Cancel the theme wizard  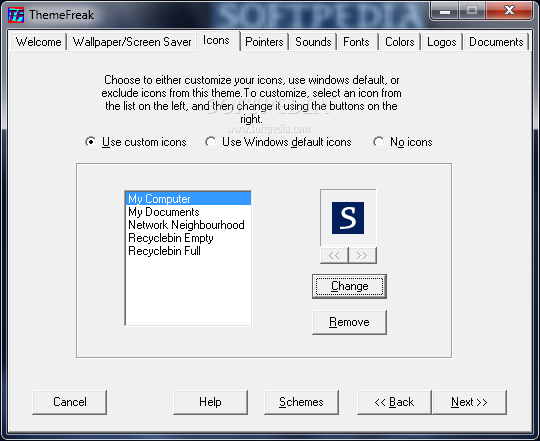(70, 402)
